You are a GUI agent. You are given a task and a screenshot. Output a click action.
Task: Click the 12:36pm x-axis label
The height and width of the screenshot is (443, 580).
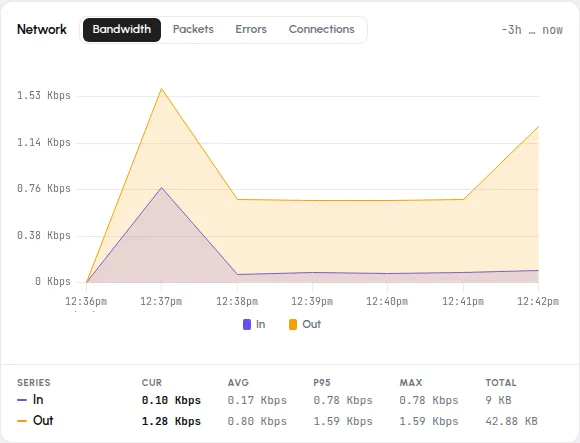coord(86,301)
